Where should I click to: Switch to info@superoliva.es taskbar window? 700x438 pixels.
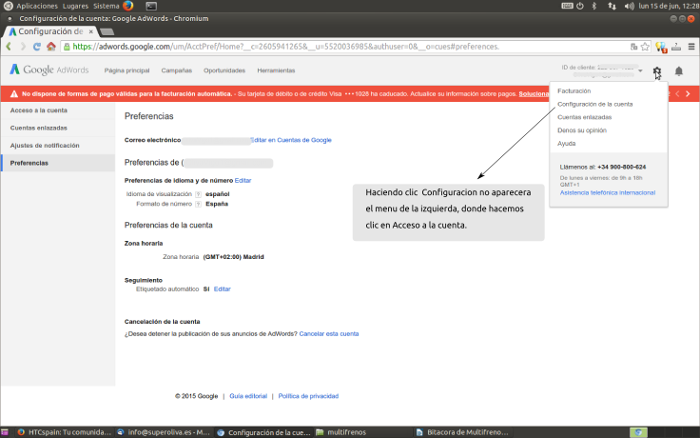click(x=163, y=432)
